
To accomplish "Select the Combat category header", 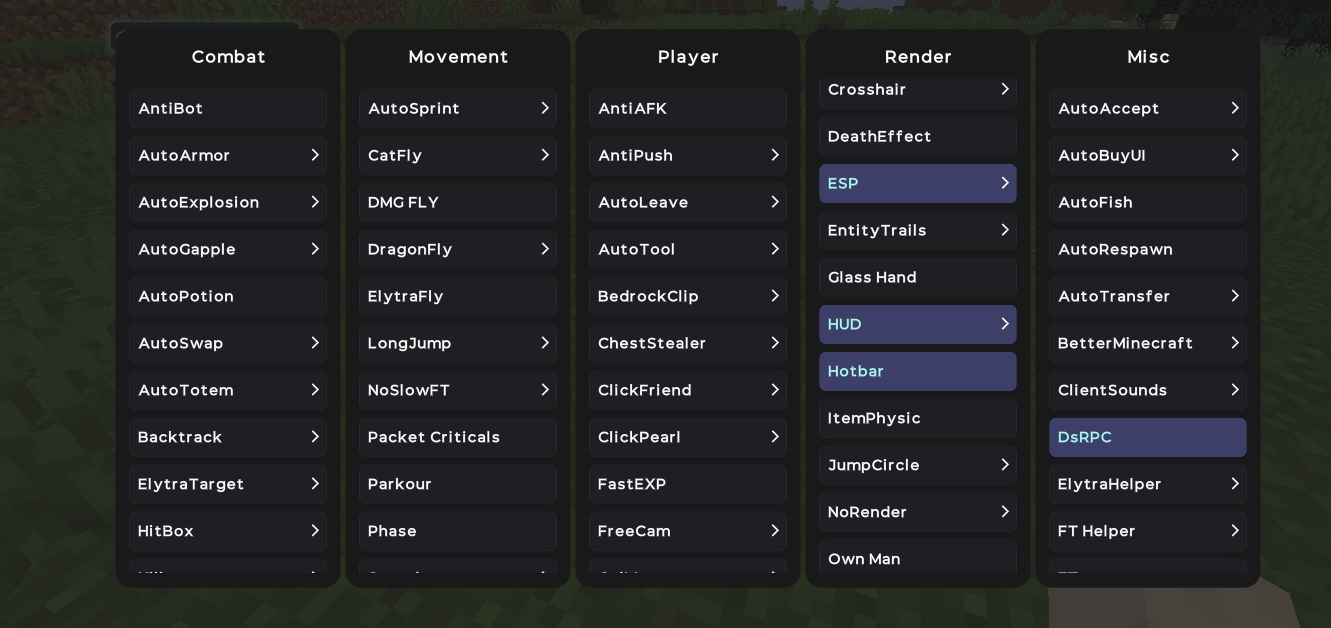I will pyautogui.click(x=228, y=57).
